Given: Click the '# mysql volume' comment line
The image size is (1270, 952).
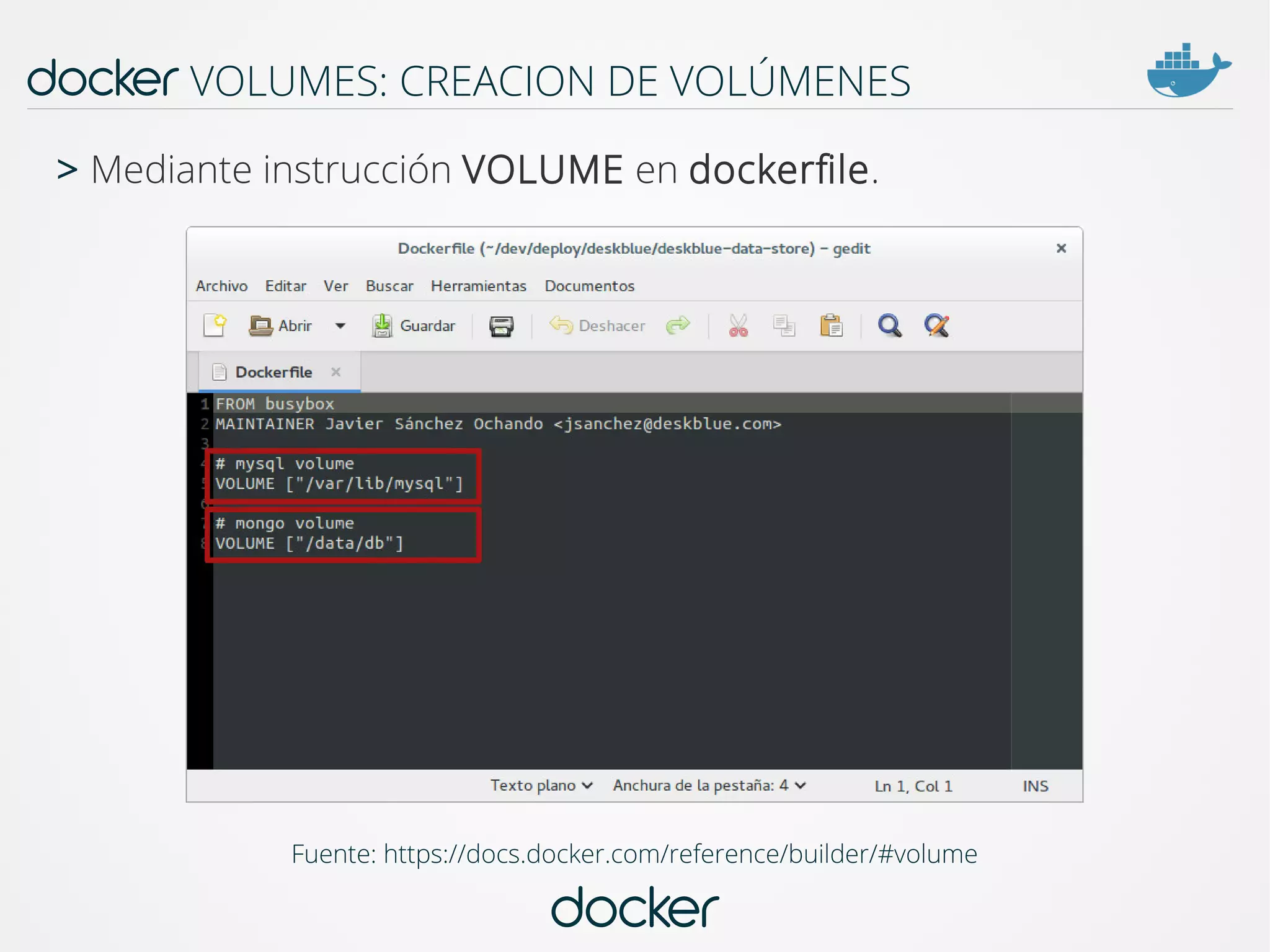Looking at the screenshot, I should (x=285, y=464).
